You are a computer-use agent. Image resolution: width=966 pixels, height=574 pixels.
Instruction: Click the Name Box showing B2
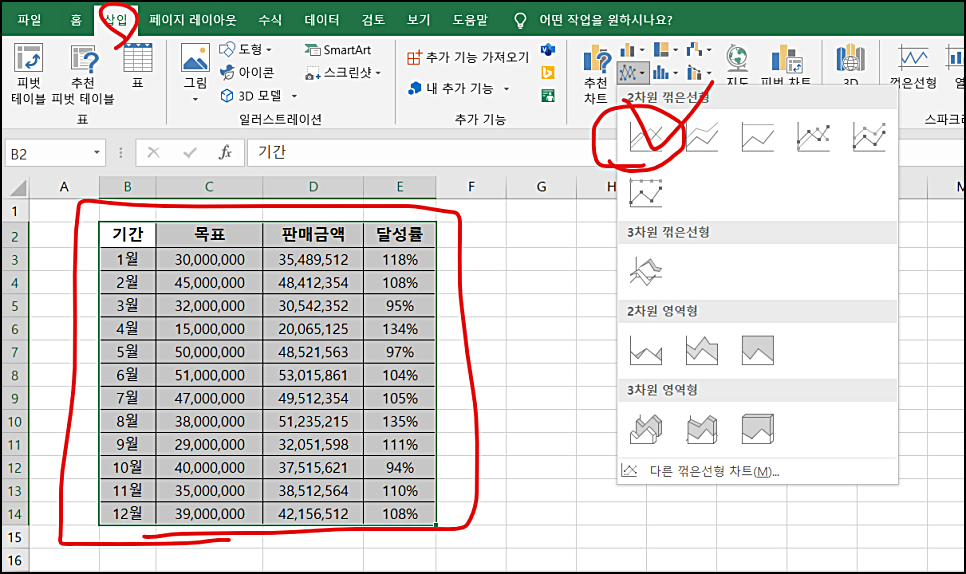[x=48, y=153]
